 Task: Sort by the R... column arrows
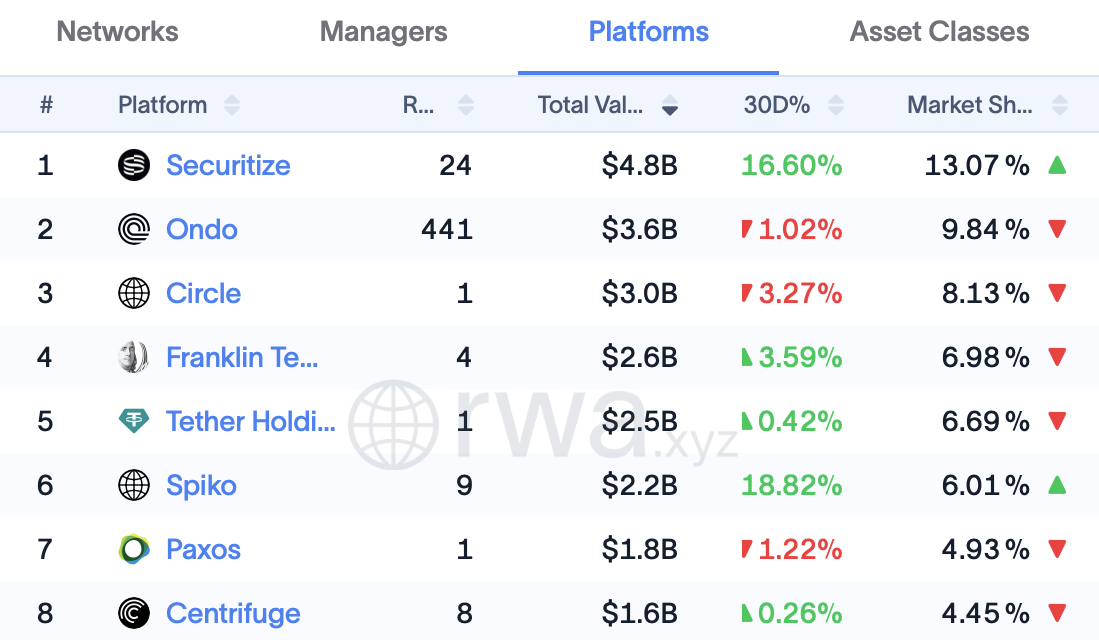click(x=465, y=105)
